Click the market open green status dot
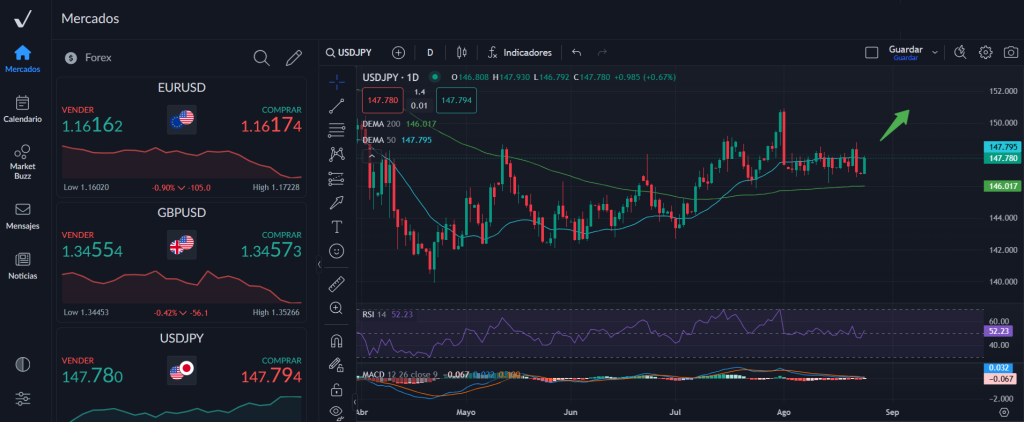The height and width of the screenshot is (422, 1024). tap(436, 77)
